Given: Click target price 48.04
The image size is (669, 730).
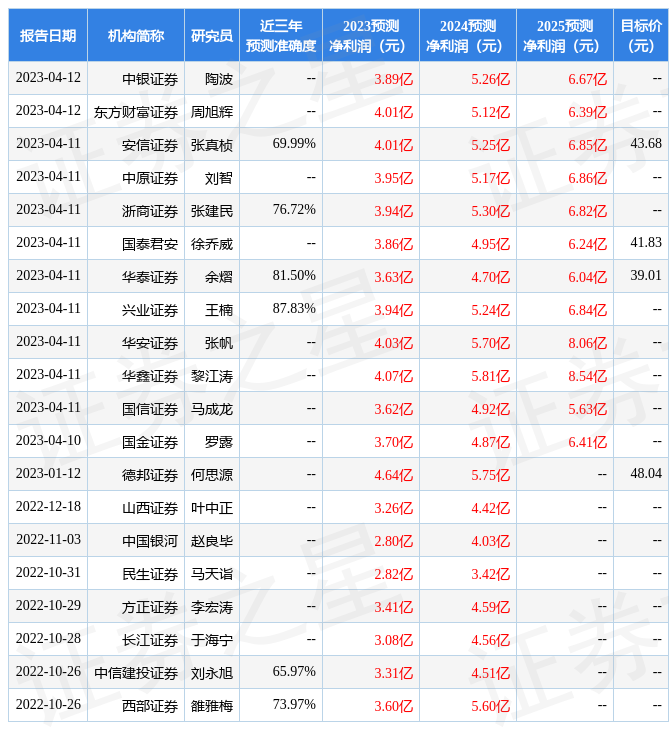Looking at the screenshot, I should pos(646,473).
